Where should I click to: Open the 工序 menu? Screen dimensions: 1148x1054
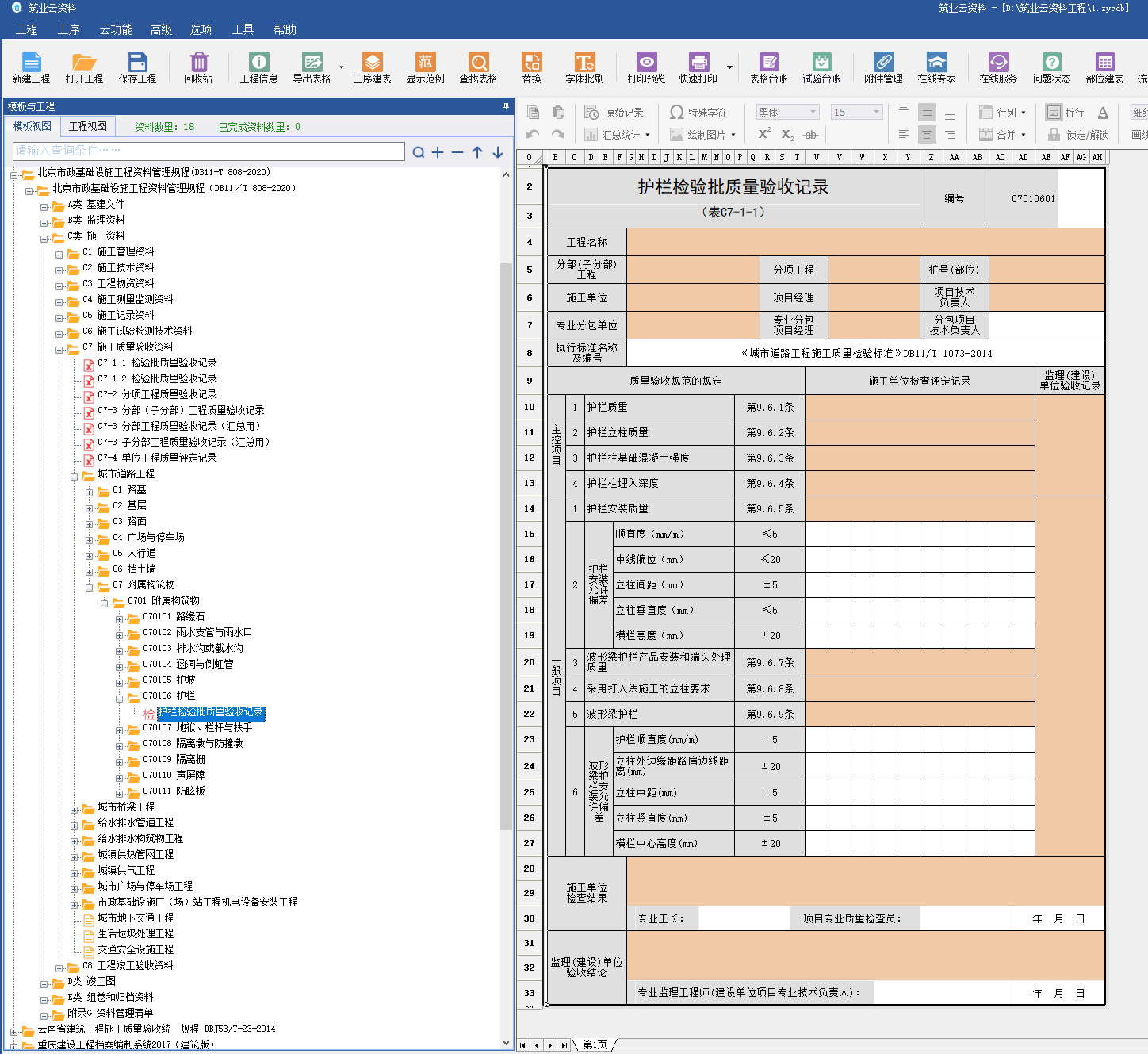coord(69,29)
